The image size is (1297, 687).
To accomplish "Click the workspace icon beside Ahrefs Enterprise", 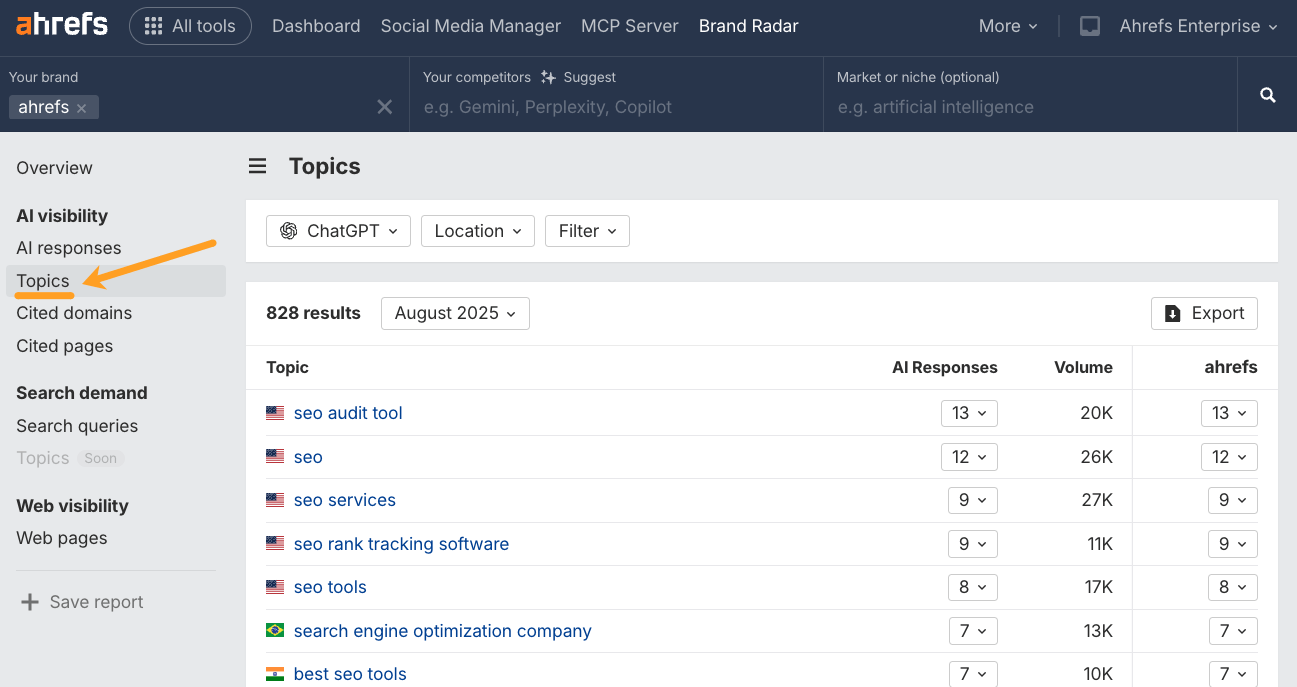I will 1089,26.
